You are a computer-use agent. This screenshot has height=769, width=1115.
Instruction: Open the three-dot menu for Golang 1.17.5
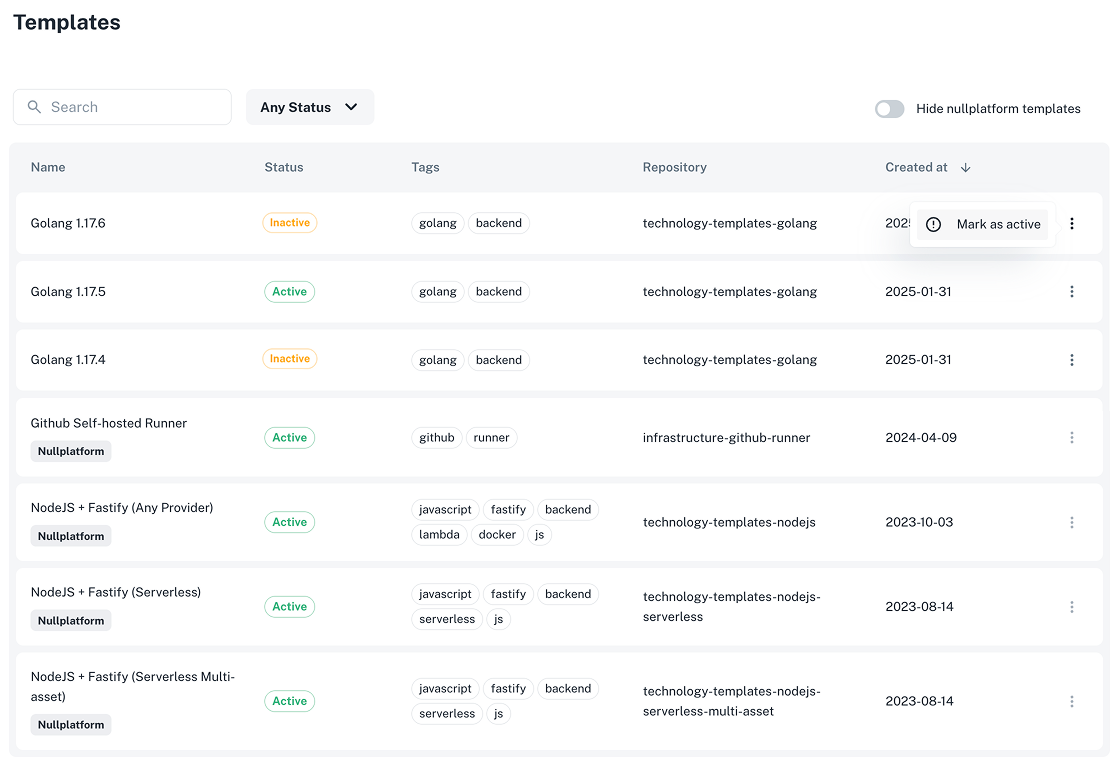(x=1071, y=292)
